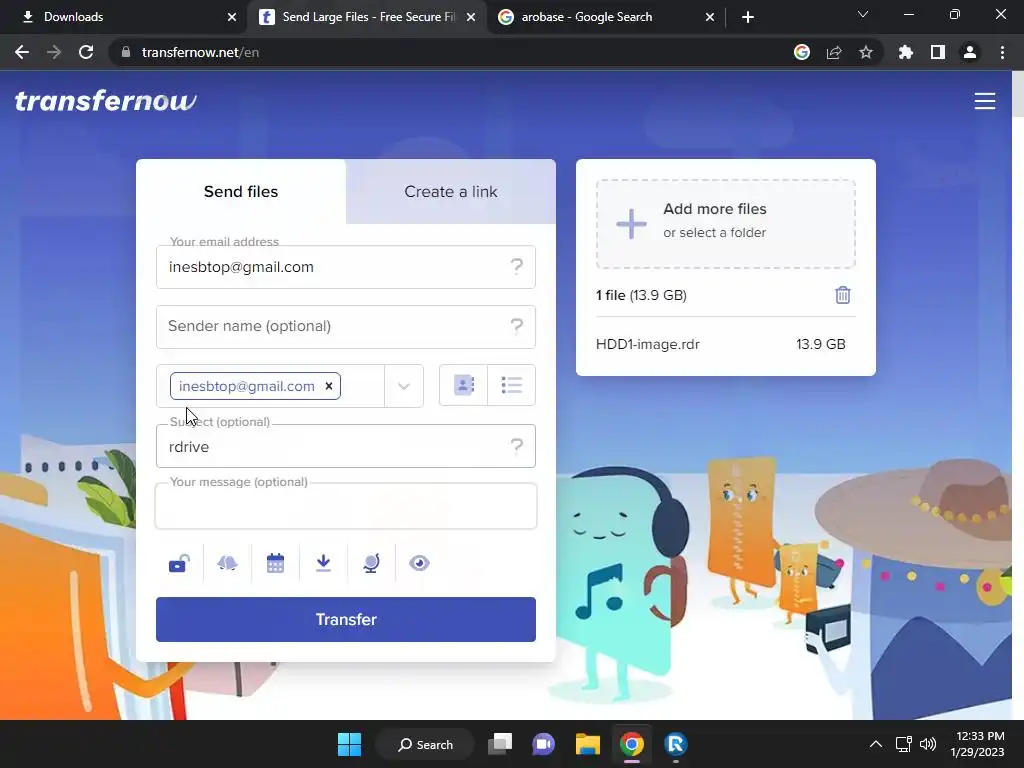Image resolution: width=1024 pixels, height=768 pixels.
Task: Open browser extensions puzzle icon
Action: click(x=906, y=52)
